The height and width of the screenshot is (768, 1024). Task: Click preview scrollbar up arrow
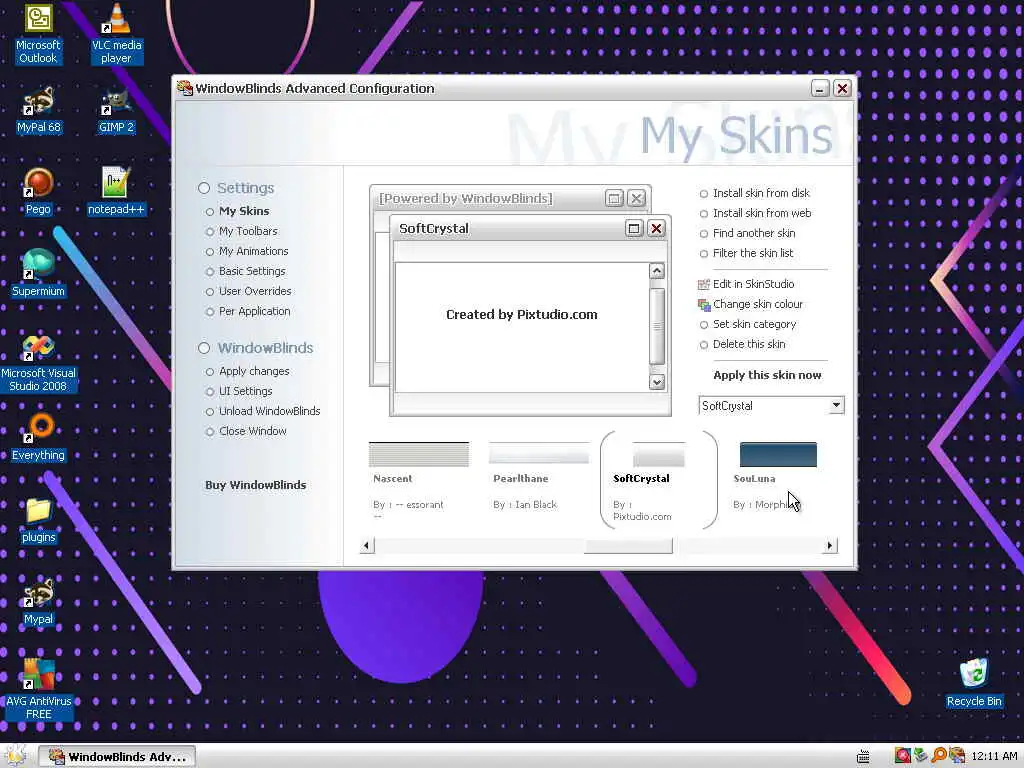[x=657, y=270]
